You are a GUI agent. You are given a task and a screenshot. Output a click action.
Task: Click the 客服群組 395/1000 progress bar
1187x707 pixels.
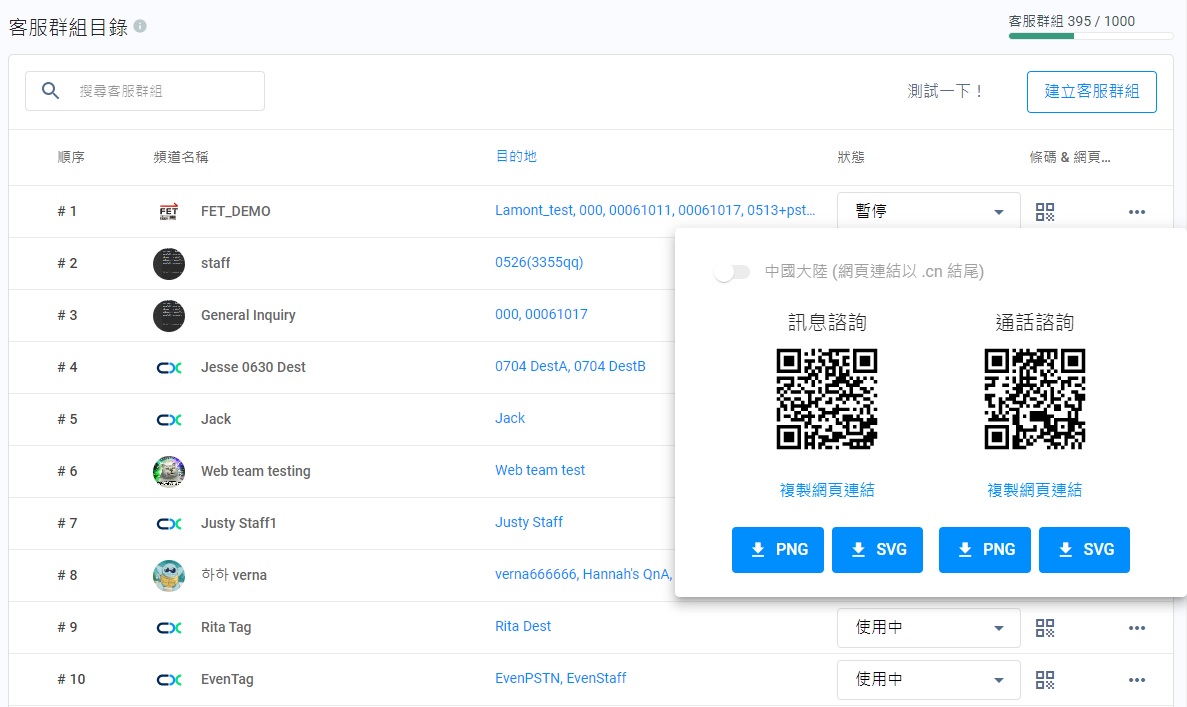(x=1090, y=36)
